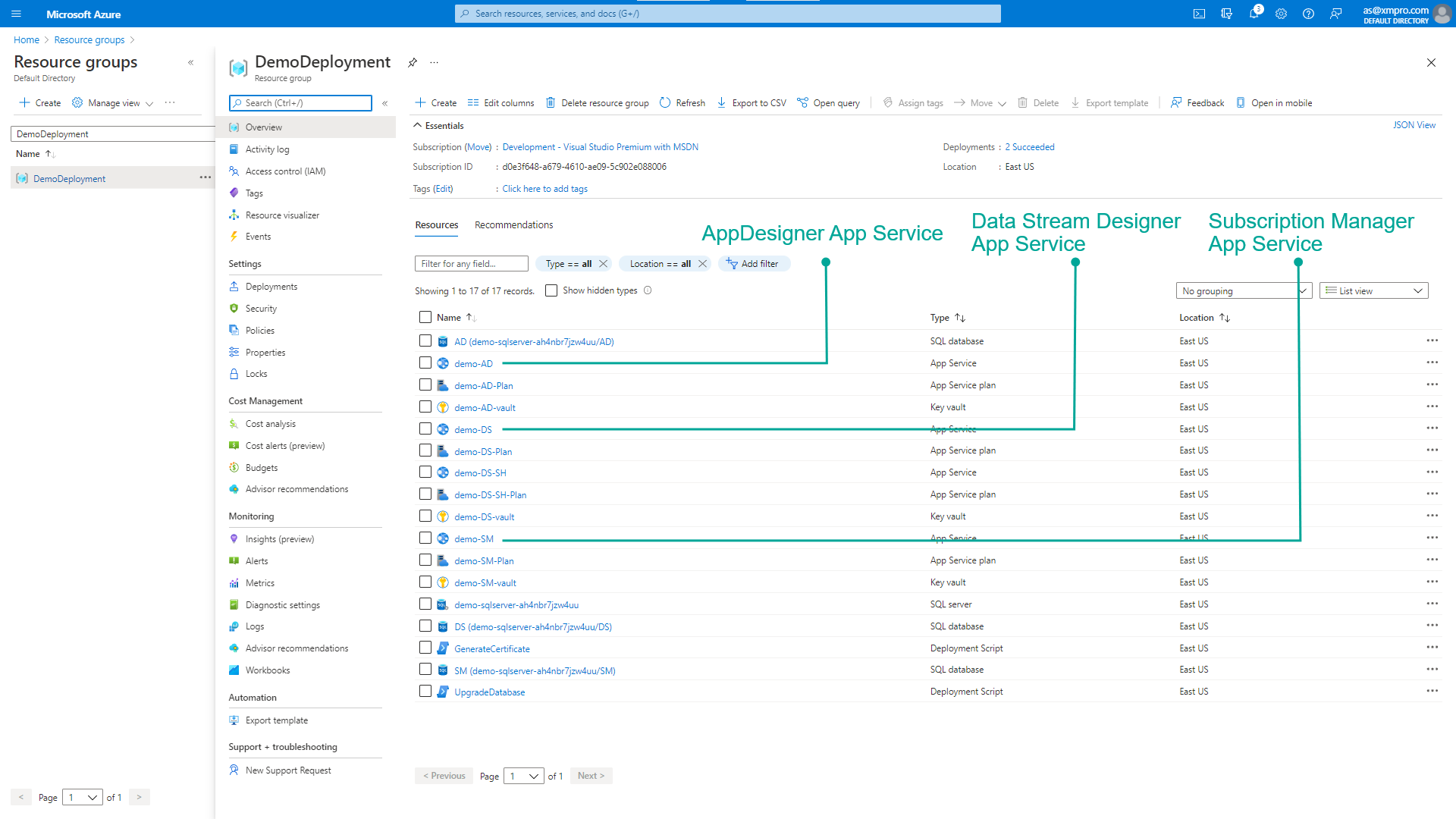Collapse the Resource groups list pane

coord(191,62)
